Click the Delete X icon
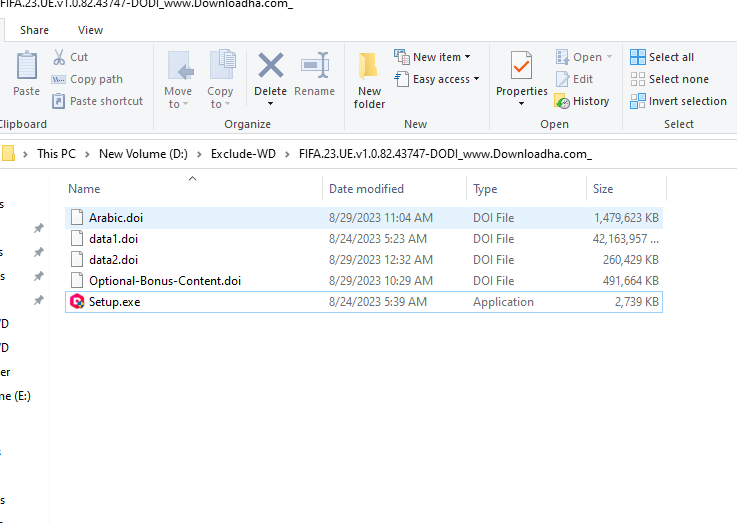737x524 pixels. pyautogui.click(x=271, y=65)
